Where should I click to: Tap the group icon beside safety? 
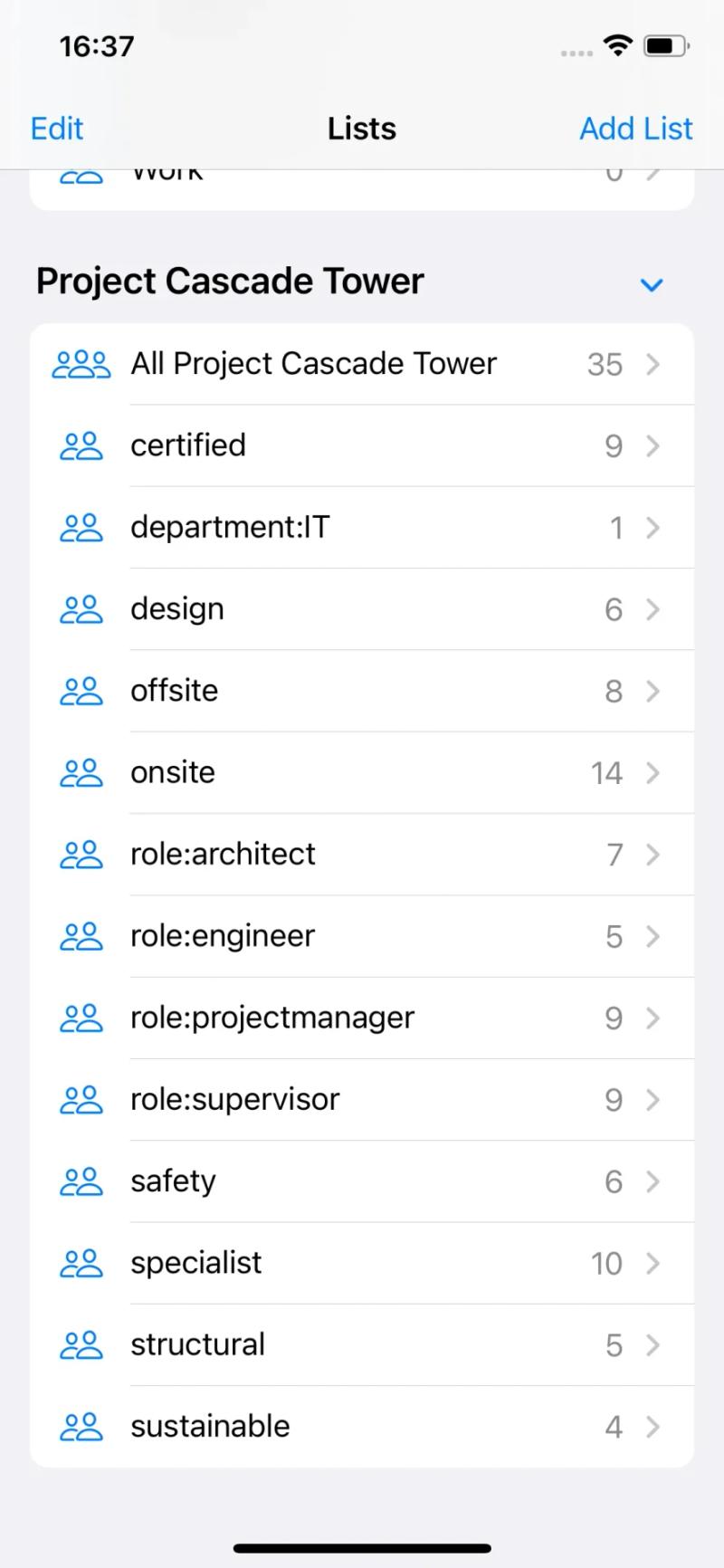(x=81, y=1181)
